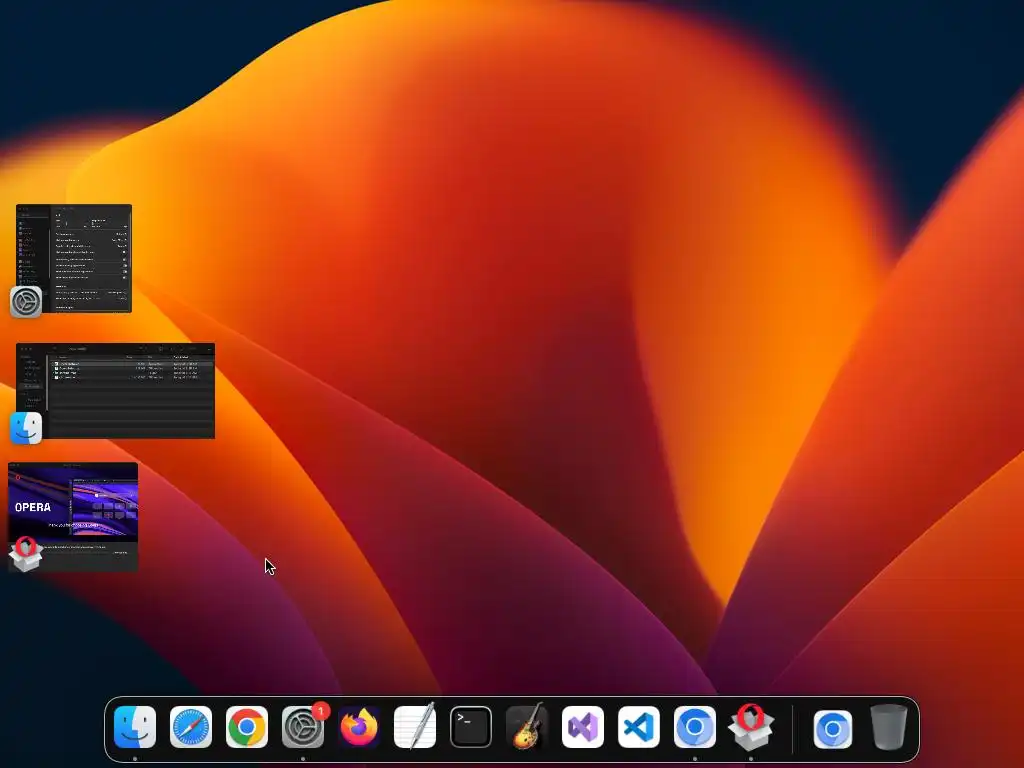This screenshot has width=1024, height=768.
Task: Launch Safari from the Dock
Action: click(x=191, y=727)
